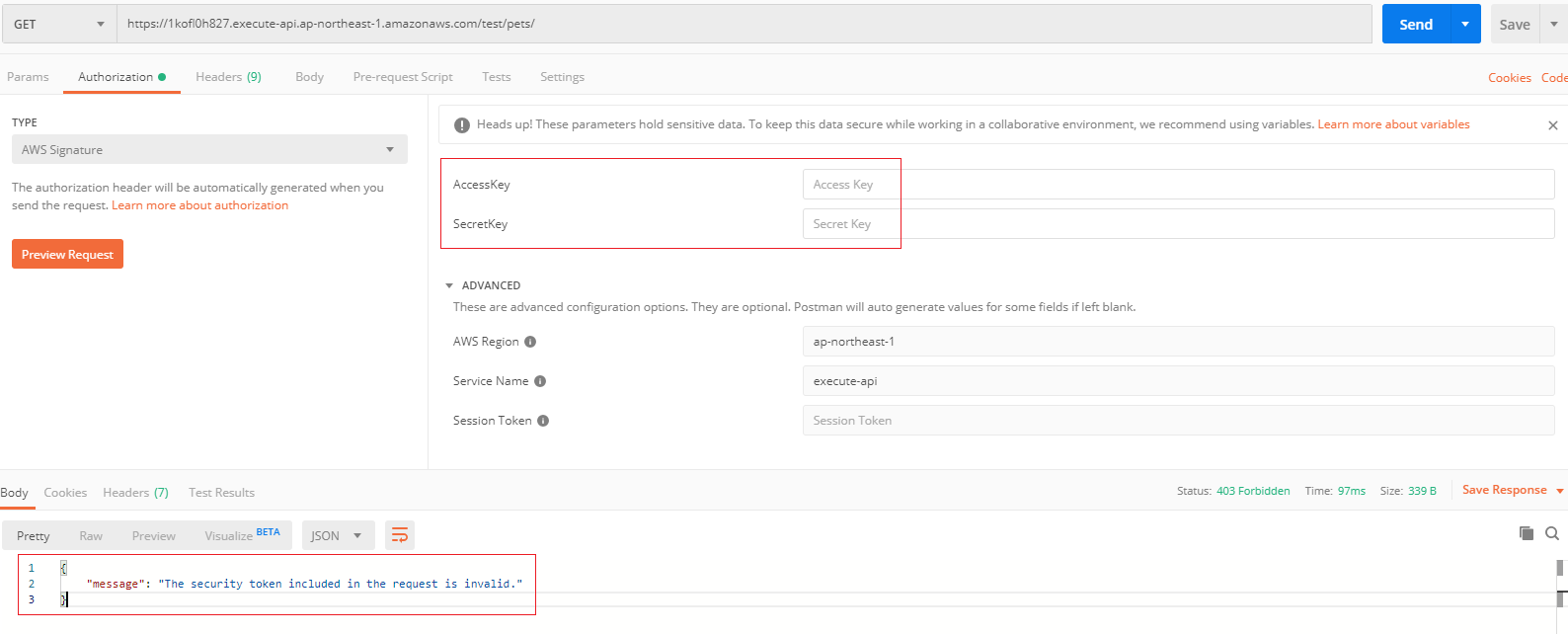
Task: Click into the Access Key input field
Action: [1178, 185]
